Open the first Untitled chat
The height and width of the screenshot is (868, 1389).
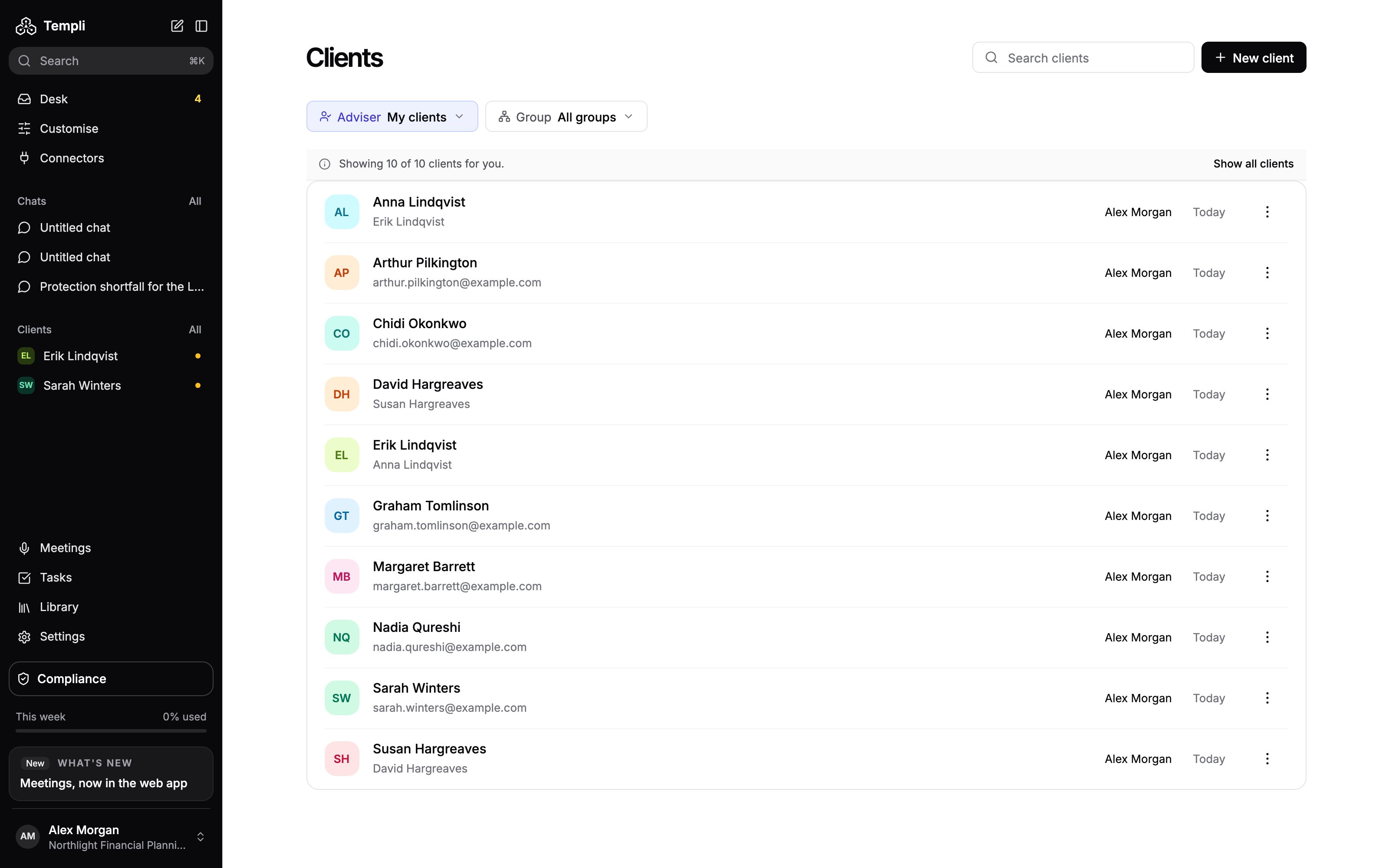click(111, 228)
